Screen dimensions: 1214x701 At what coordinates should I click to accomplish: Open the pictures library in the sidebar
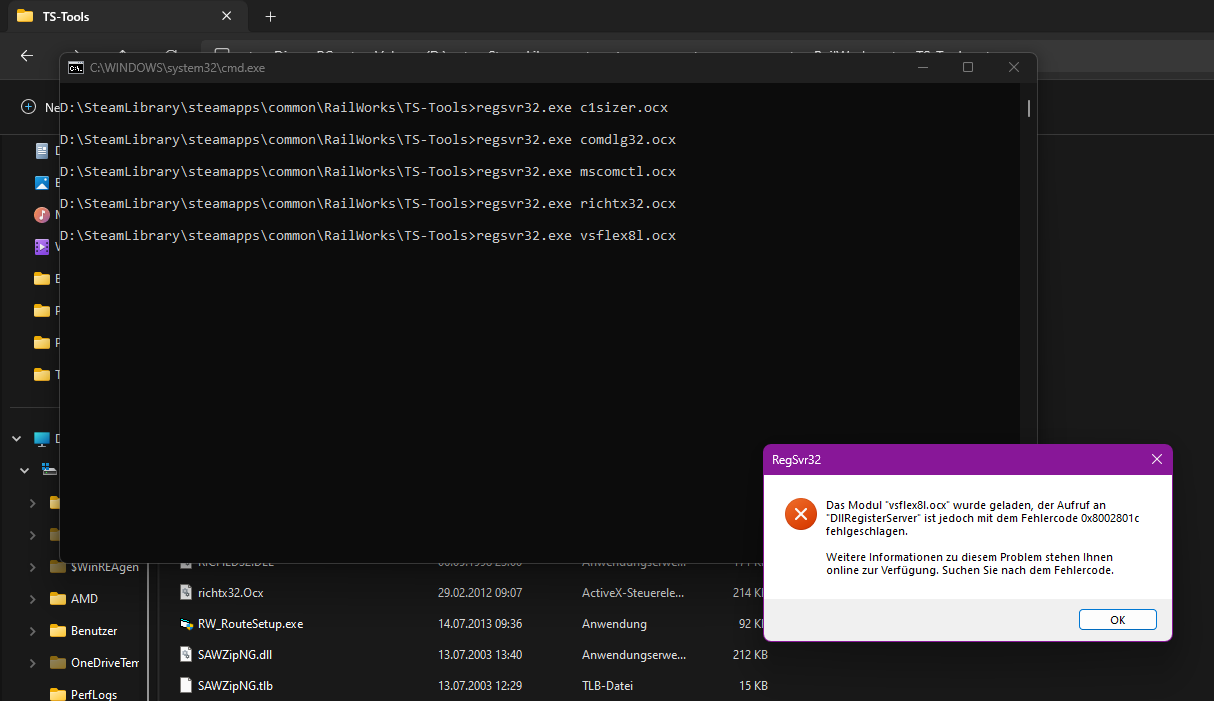point(41,183)
